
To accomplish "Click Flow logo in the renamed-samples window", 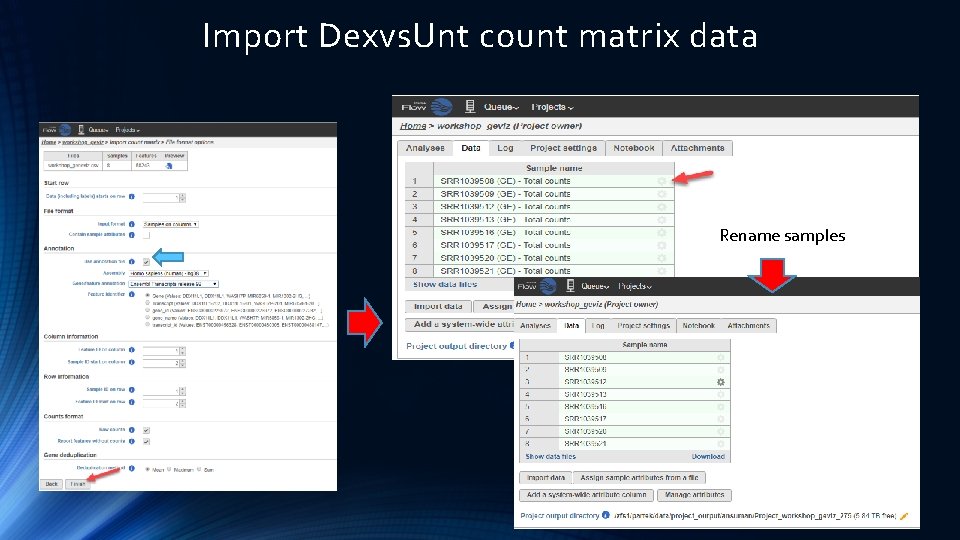I will 536,286.
